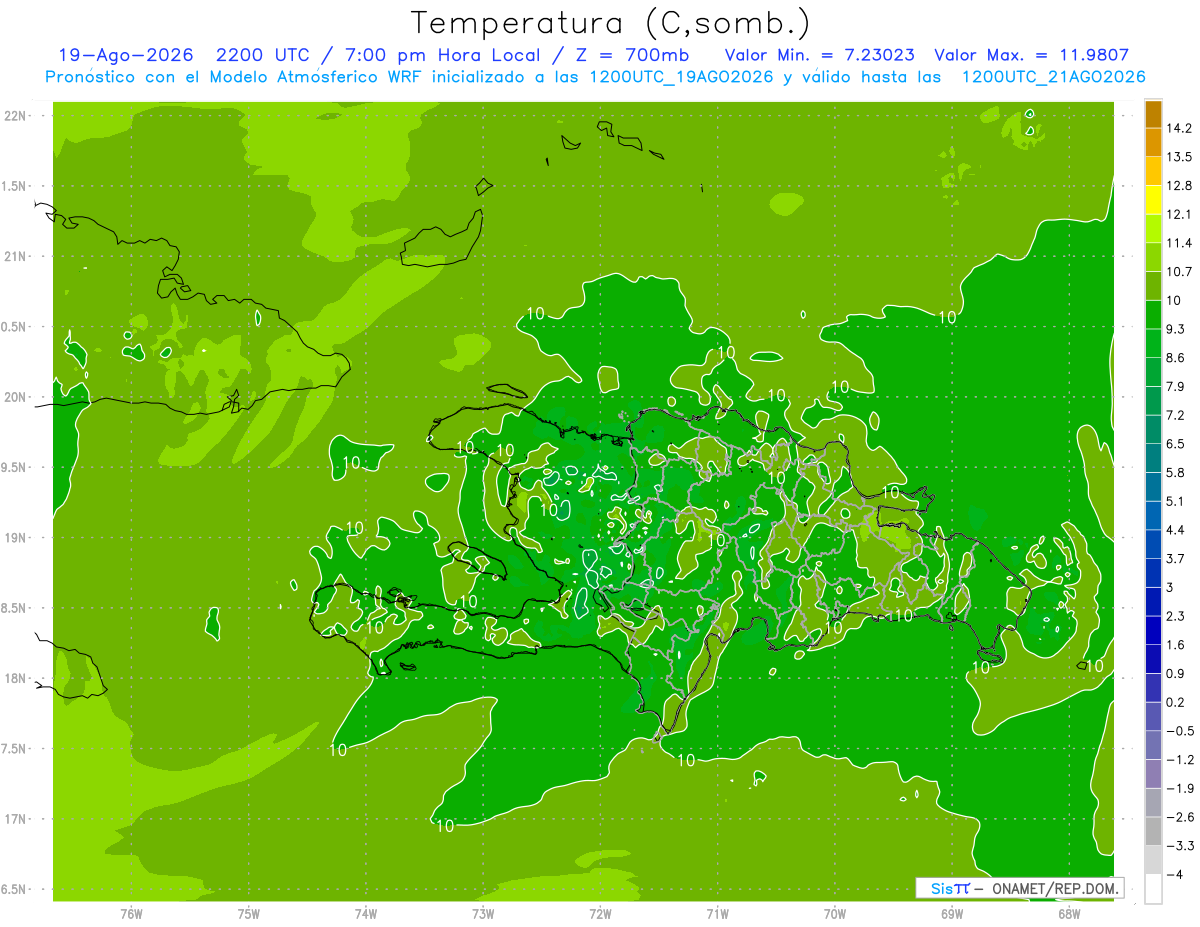The height and width of the screenshot is (927, 1200).
Task: Click the '18N' latitude axis label
Action: pyautogui.click(x=17, y=678)
